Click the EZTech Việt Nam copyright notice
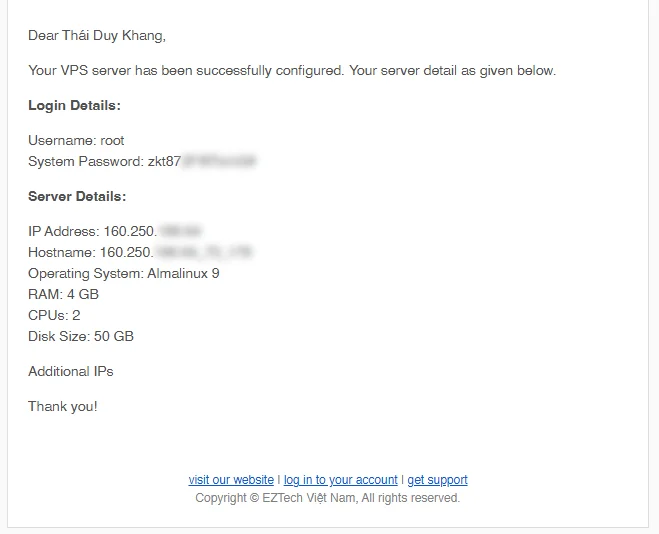Viewport: 659px width, 534px height. [328, 498]
